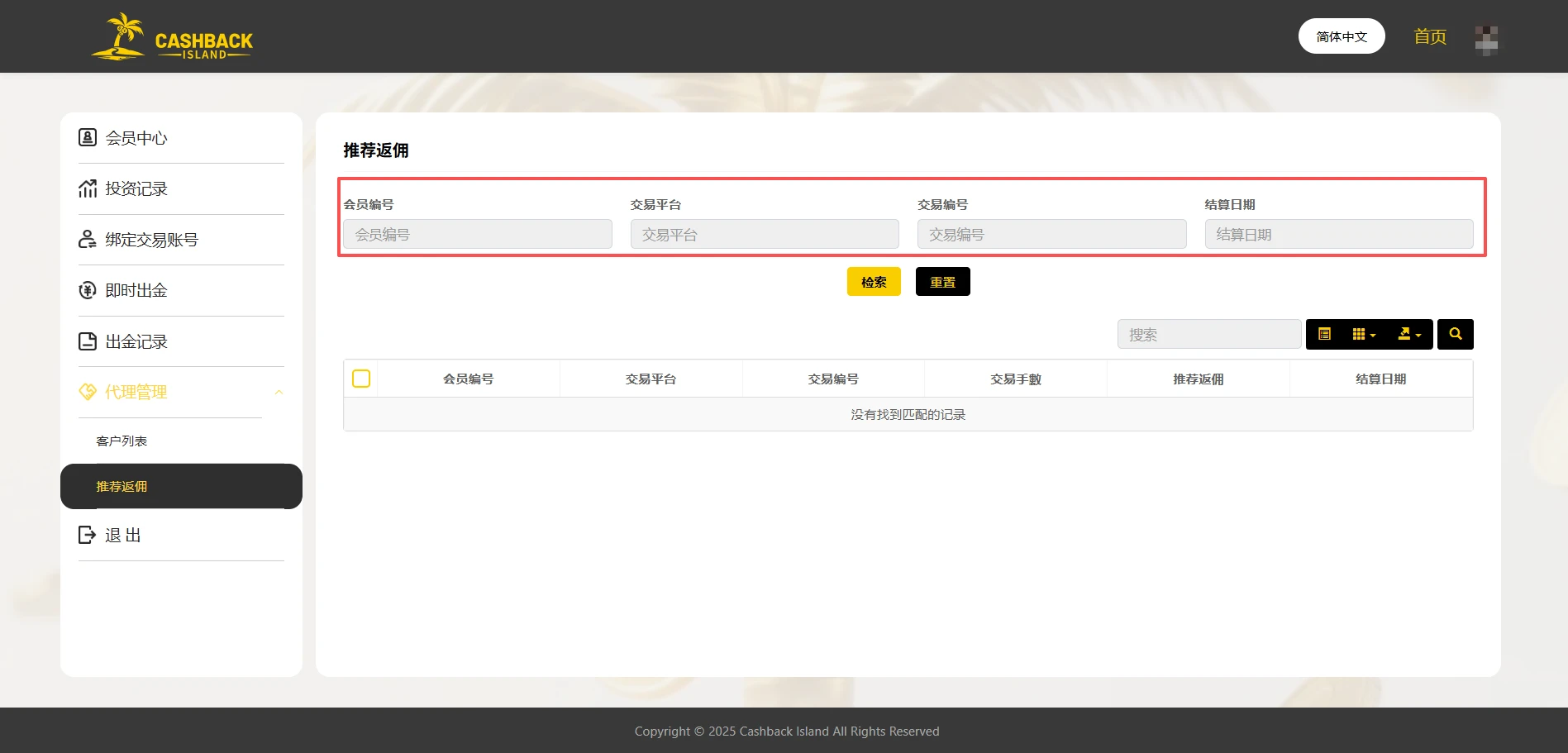Click the Cashback Island logo
Viewport: 1568px width, 753px height.
coord(171,36)
